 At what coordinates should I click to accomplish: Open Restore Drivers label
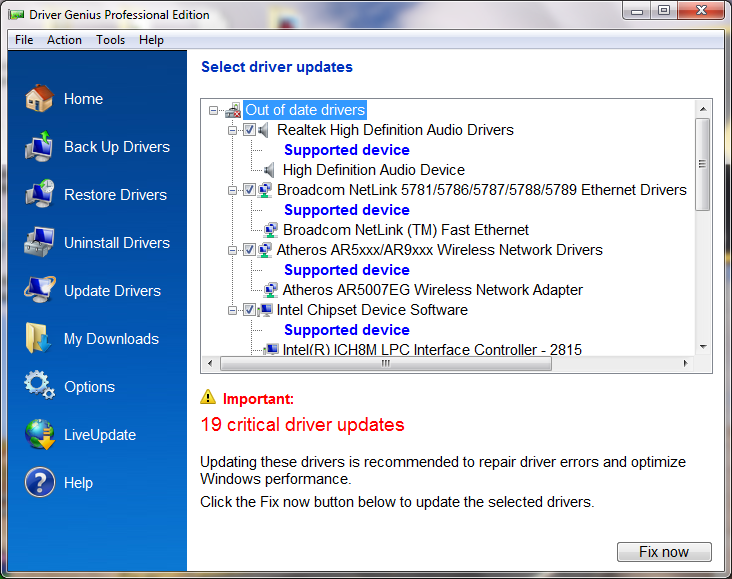(x=115, y=195)
